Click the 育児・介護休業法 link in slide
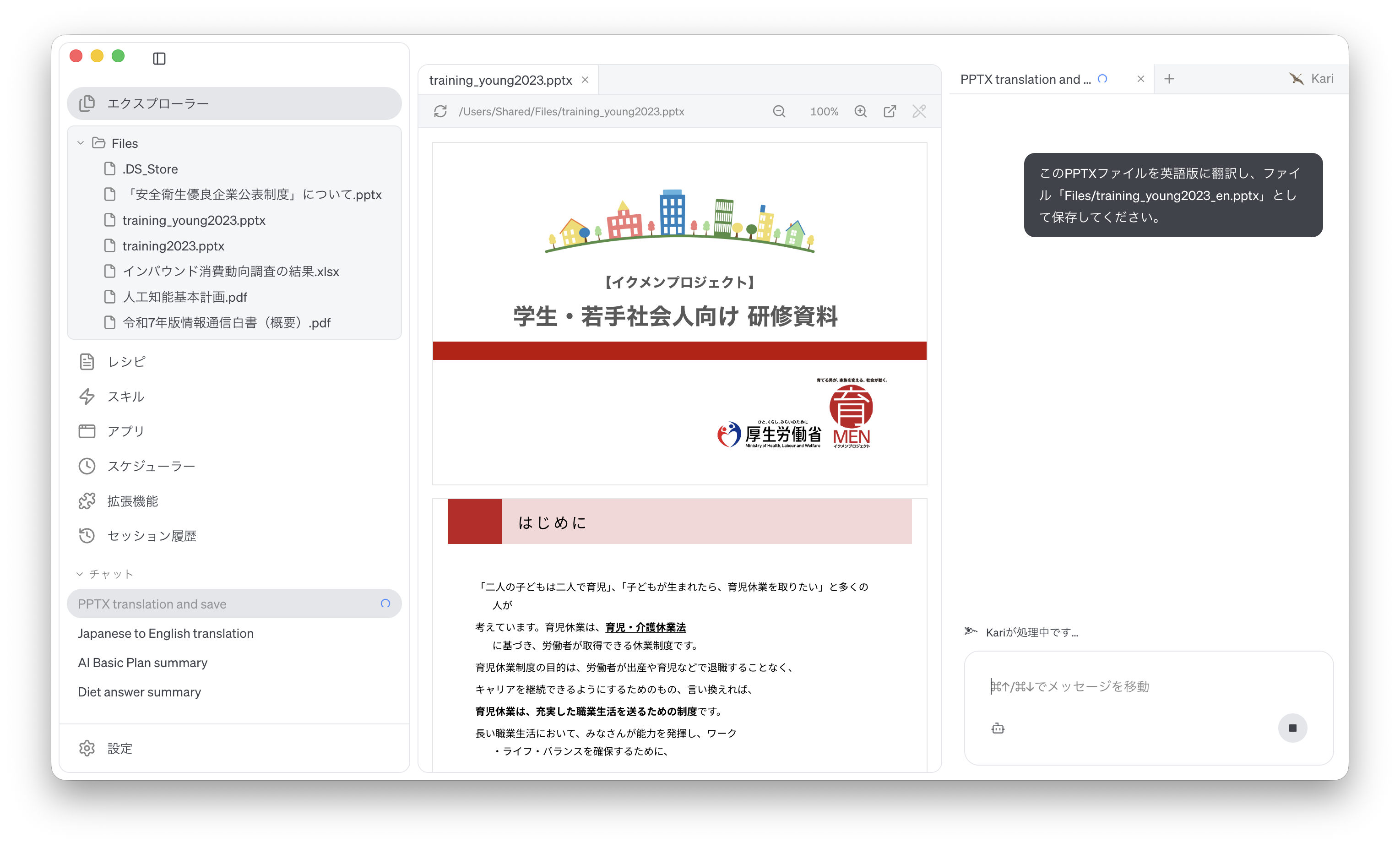This screenshot has height=848, width=1400. 646,627
